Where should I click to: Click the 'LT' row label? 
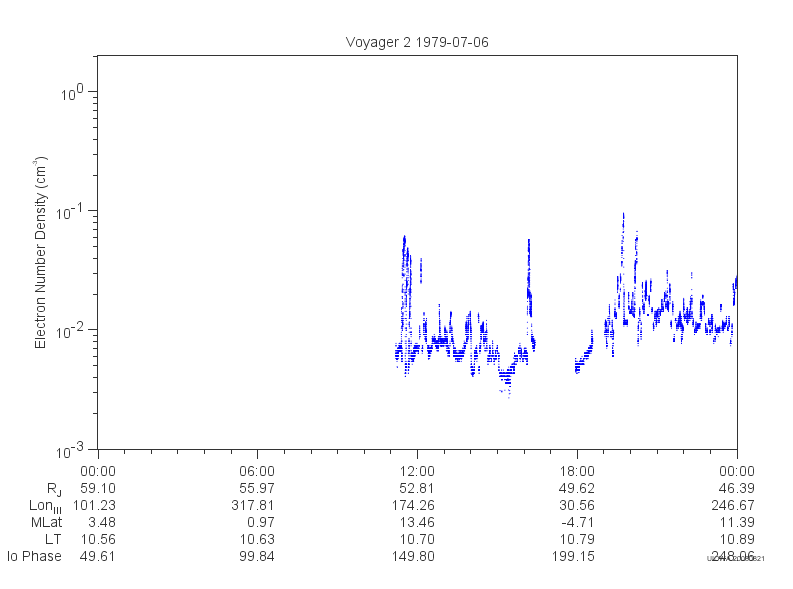53,539
